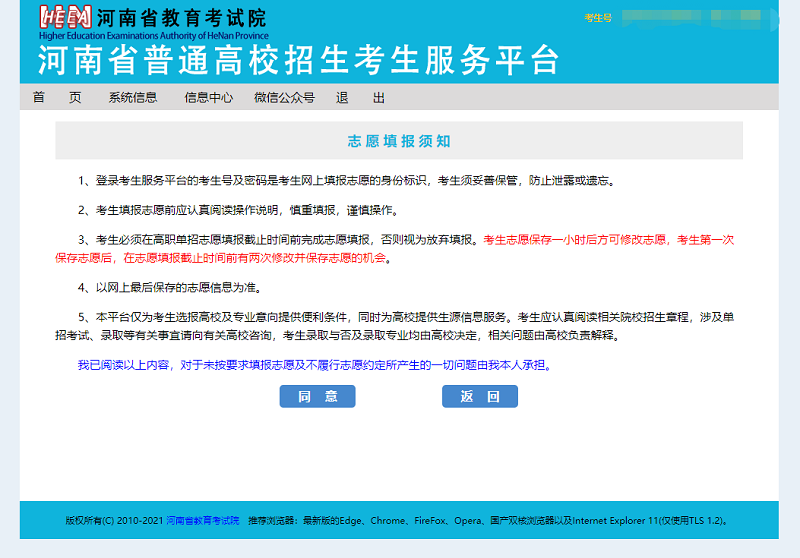
Task: Go to 首页 in the navigation bar
Action: click(56, 97)
